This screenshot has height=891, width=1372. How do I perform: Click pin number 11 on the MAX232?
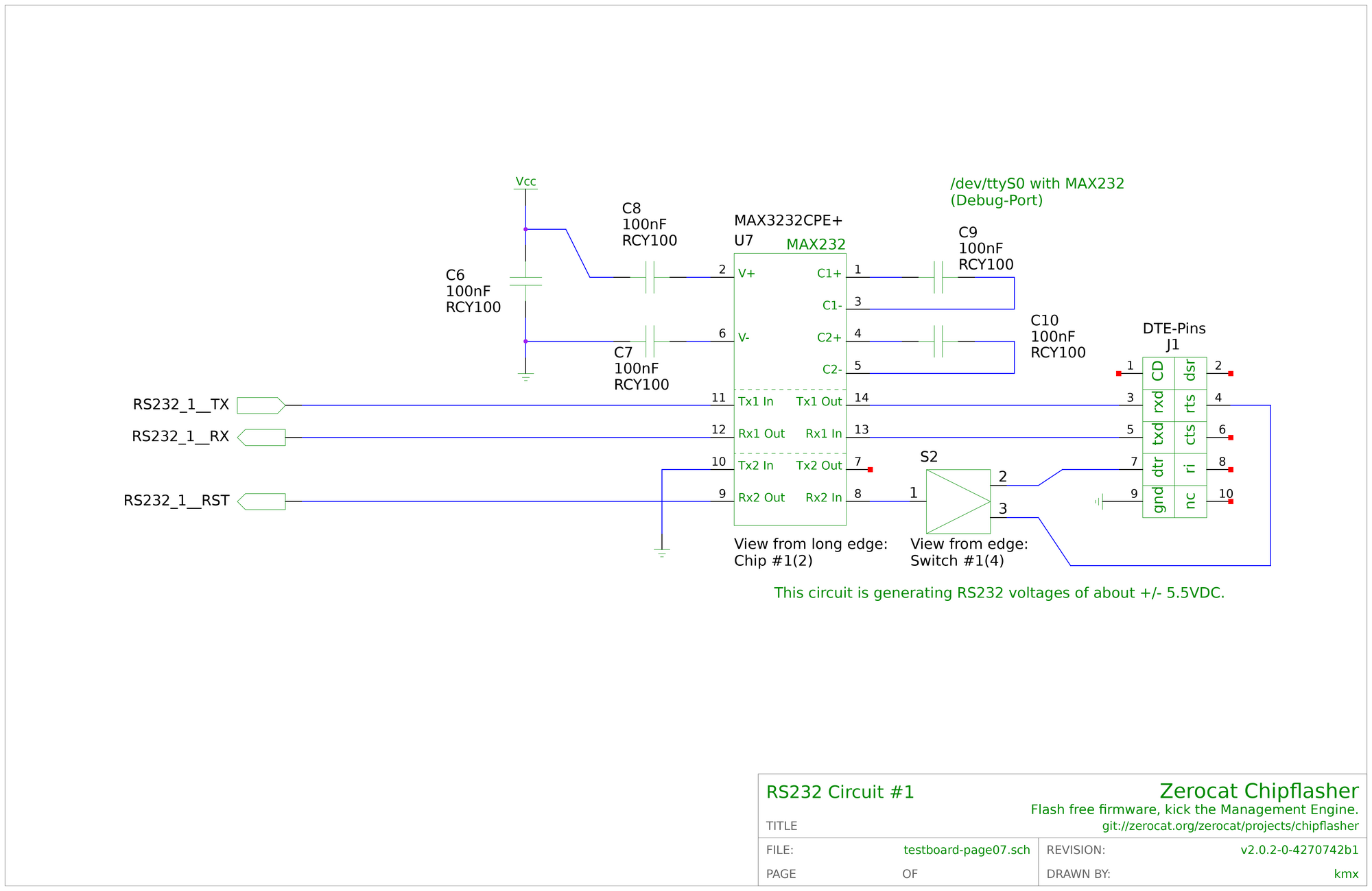pos(718,398)
